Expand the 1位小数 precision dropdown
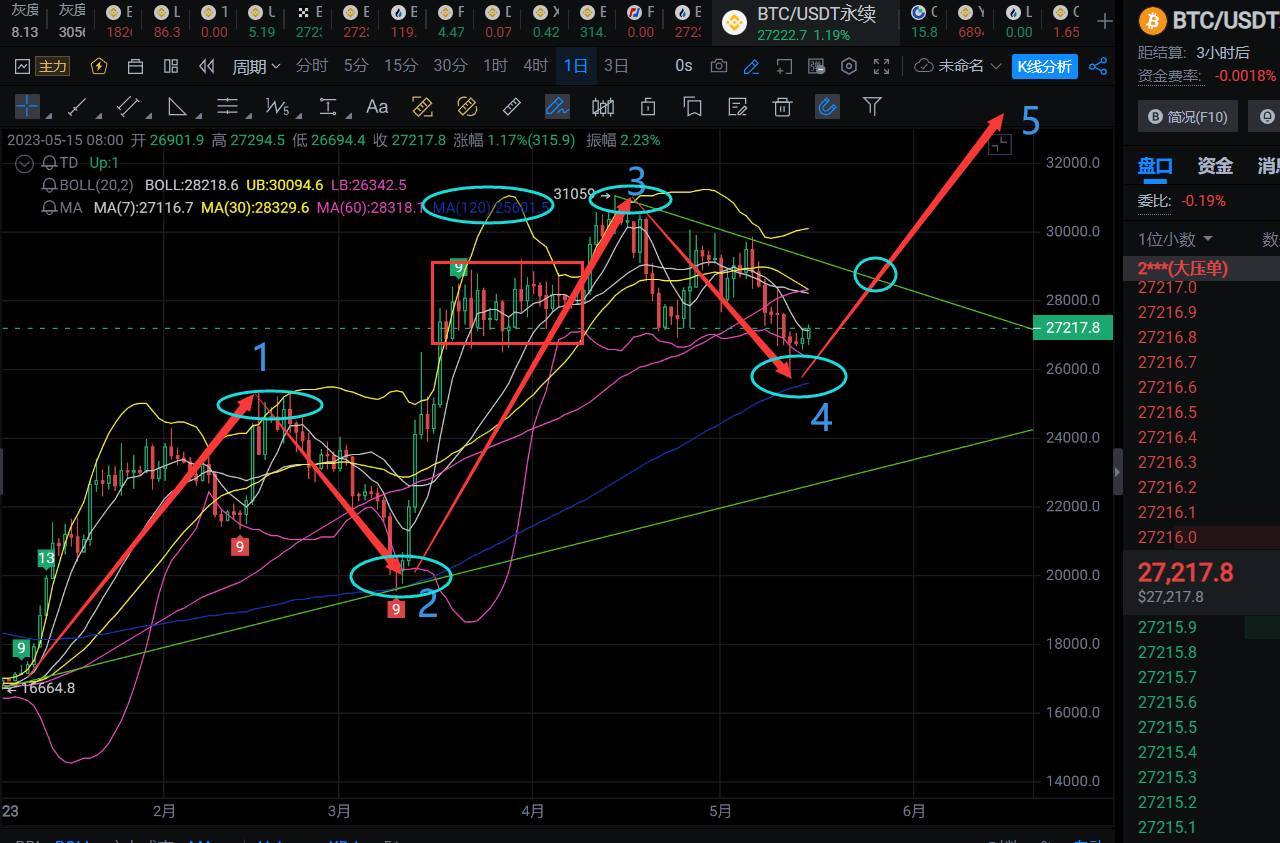The width and height of the screenshot is (1280, 843). (1175, 239)
